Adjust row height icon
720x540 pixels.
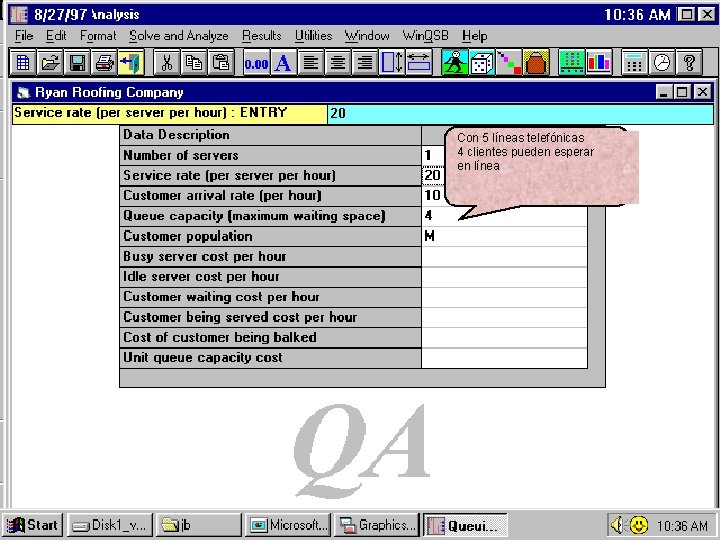[x=392, y=62]
